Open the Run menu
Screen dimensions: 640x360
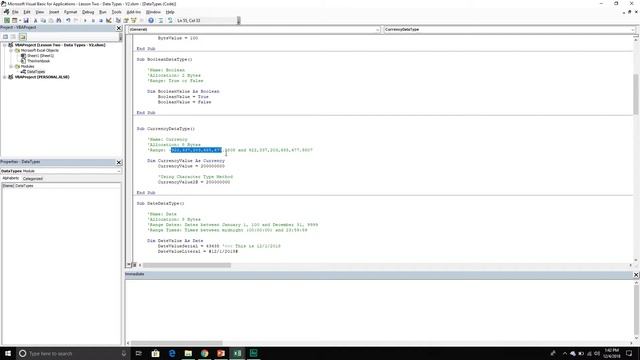103,12
